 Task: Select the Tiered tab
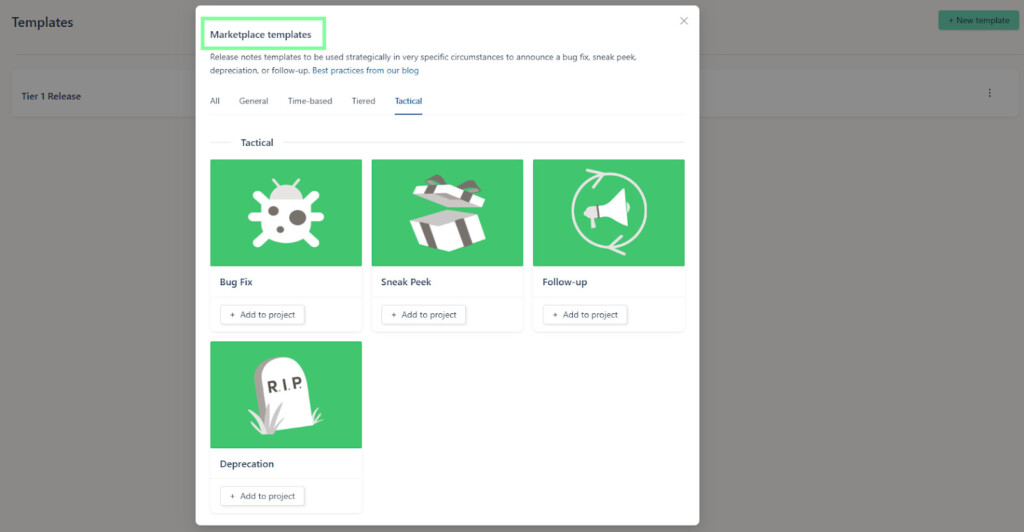tap(363, 101)
